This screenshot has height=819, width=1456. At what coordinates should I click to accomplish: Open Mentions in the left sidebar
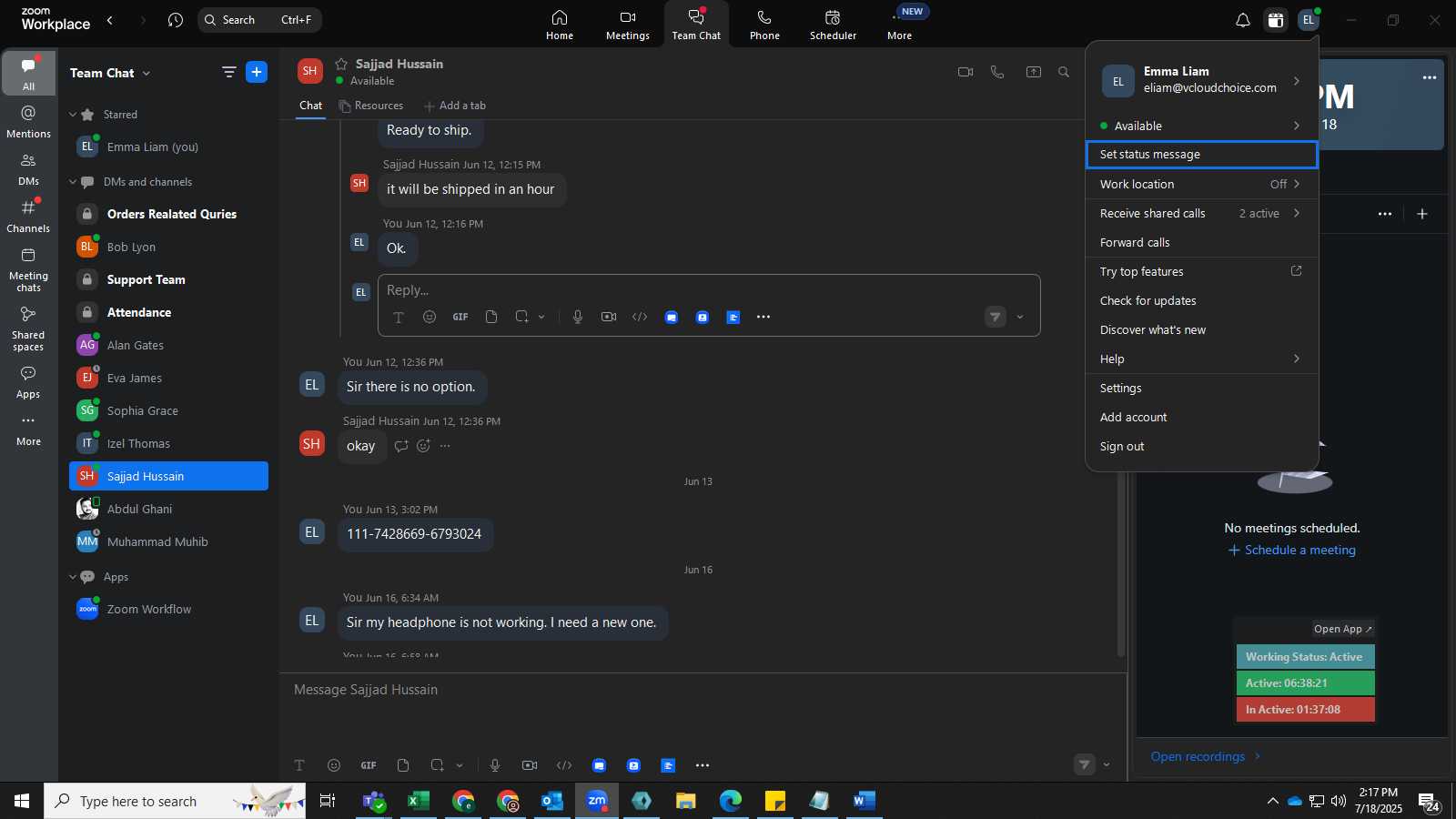pos(28,121)
